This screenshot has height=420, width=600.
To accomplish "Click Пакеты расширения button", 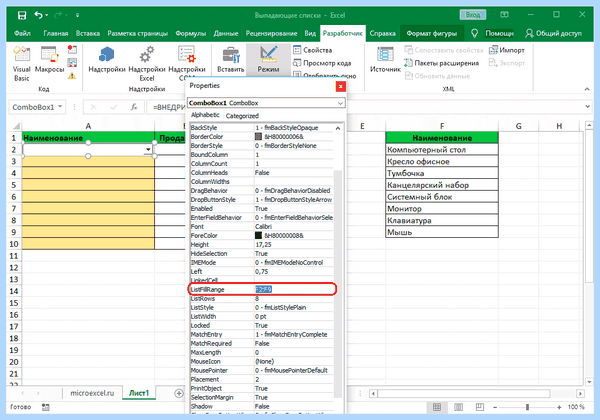I will click(441, 63).
